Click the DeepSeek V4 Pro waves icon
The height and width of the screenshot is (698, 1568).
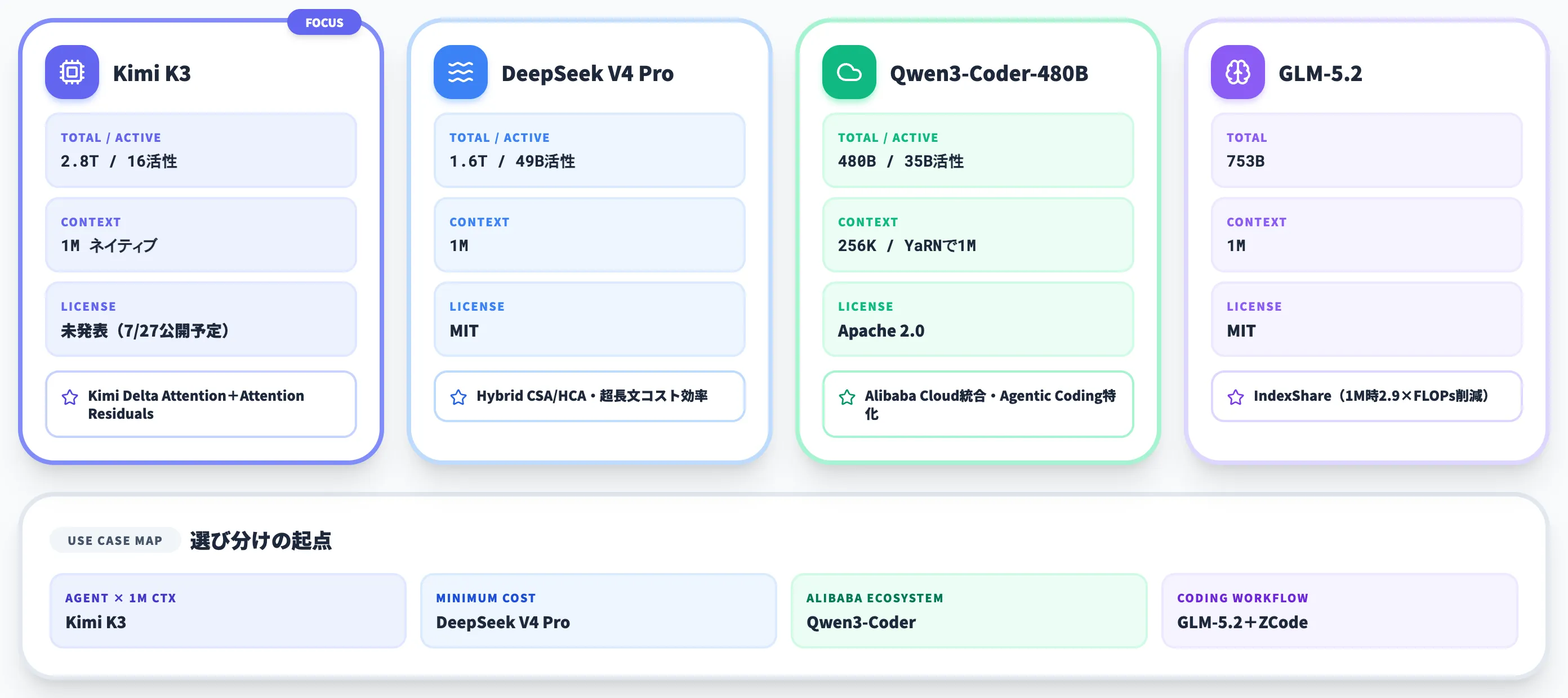coord(460,73)
